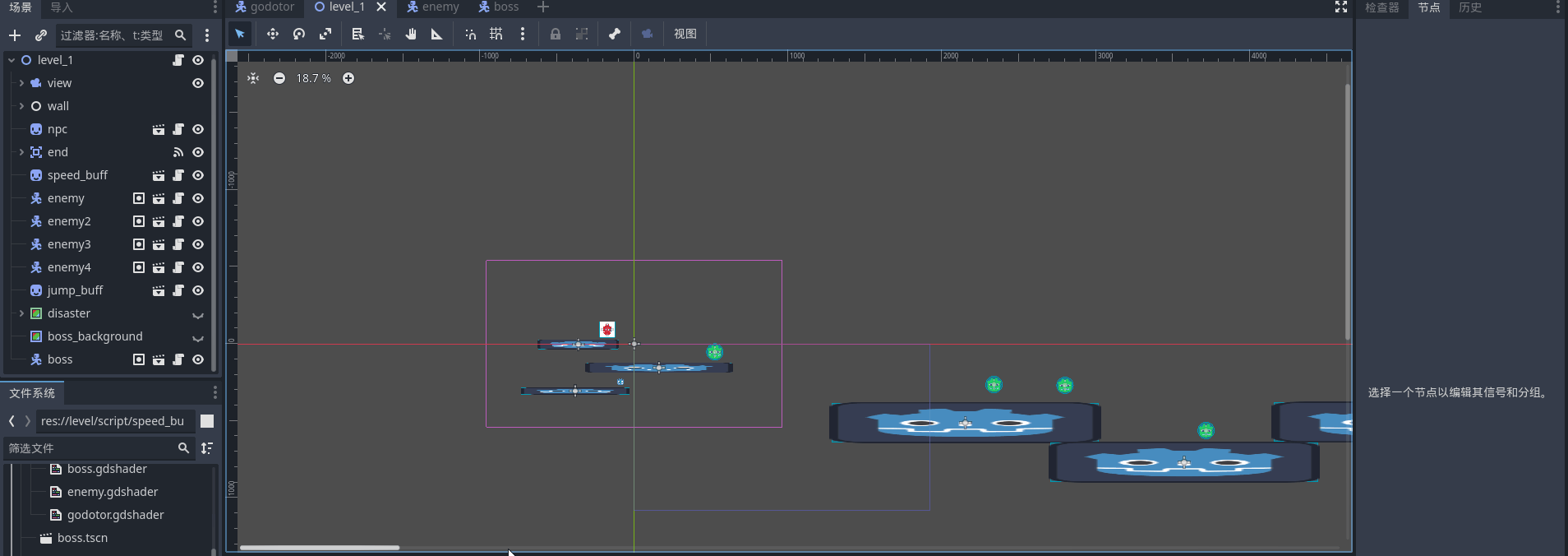Collapse the level_1 root node
Screen dimensions: 1568x556
(12, 60)
